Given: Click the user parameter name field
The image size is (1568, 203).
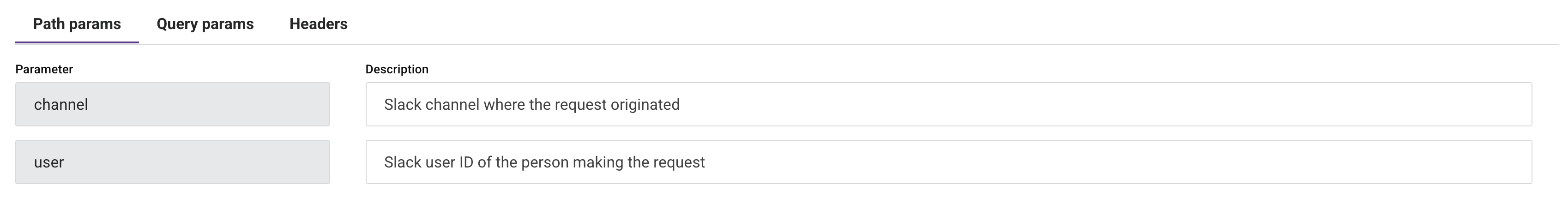Looking at the screenshot, I should coord(172,162).
